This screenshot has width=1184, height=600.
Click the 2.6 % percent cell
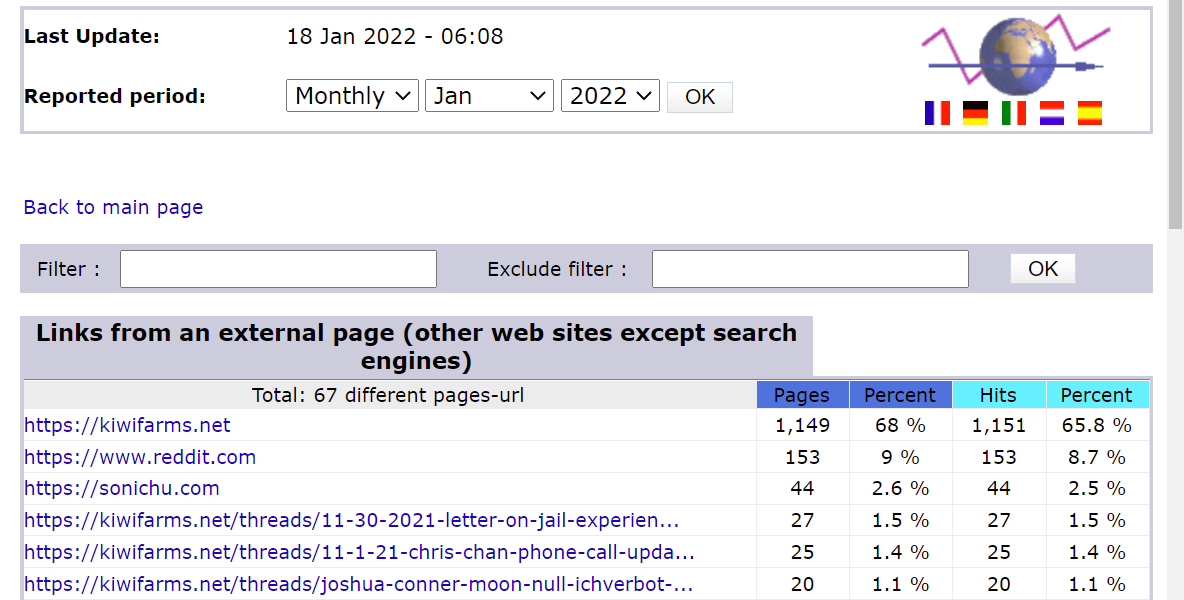[x=900, y=489]
